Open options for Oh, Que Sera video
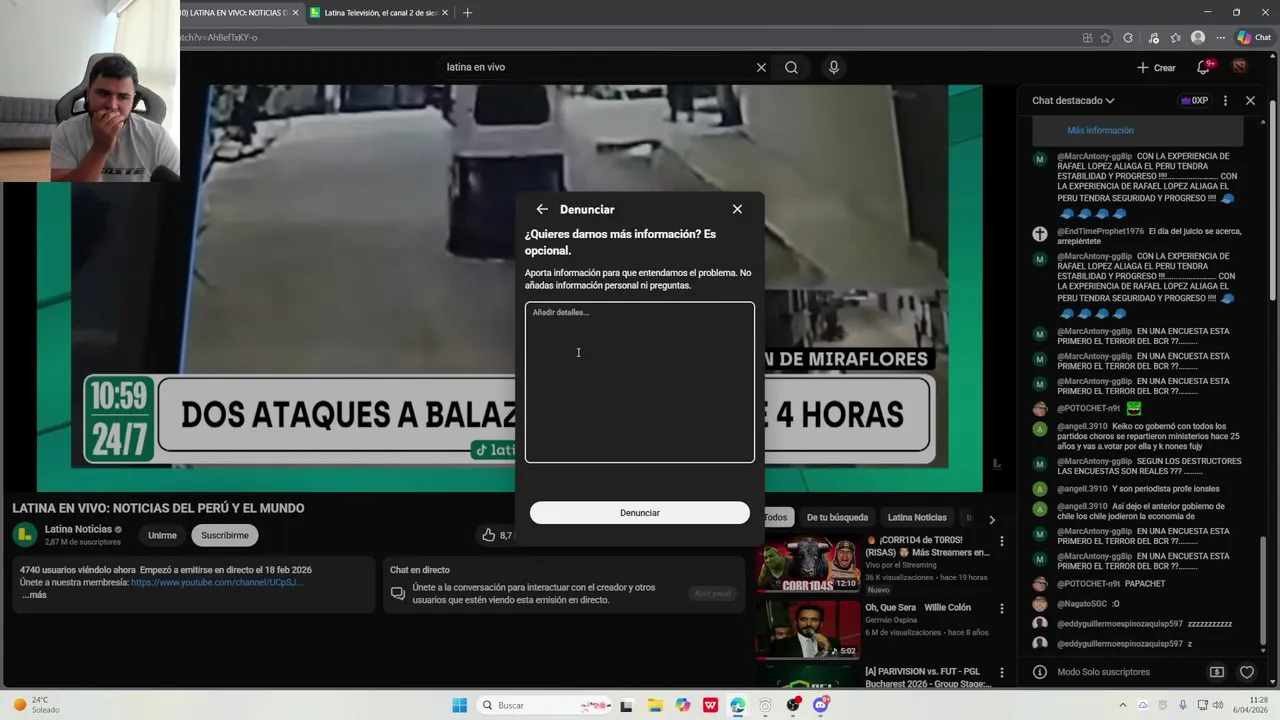The width and height of the screenshot is (1280, 720). coord(1001,608)
